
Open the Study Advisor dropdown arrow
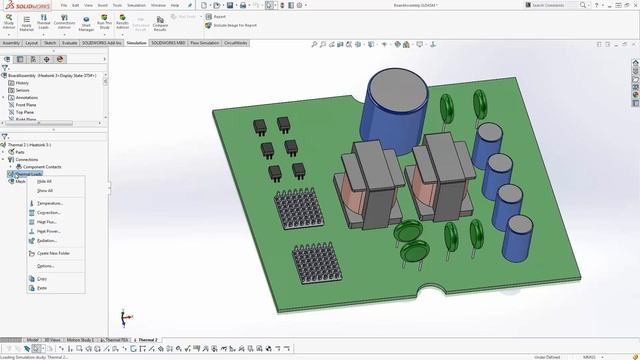click(x=9, y=35)
